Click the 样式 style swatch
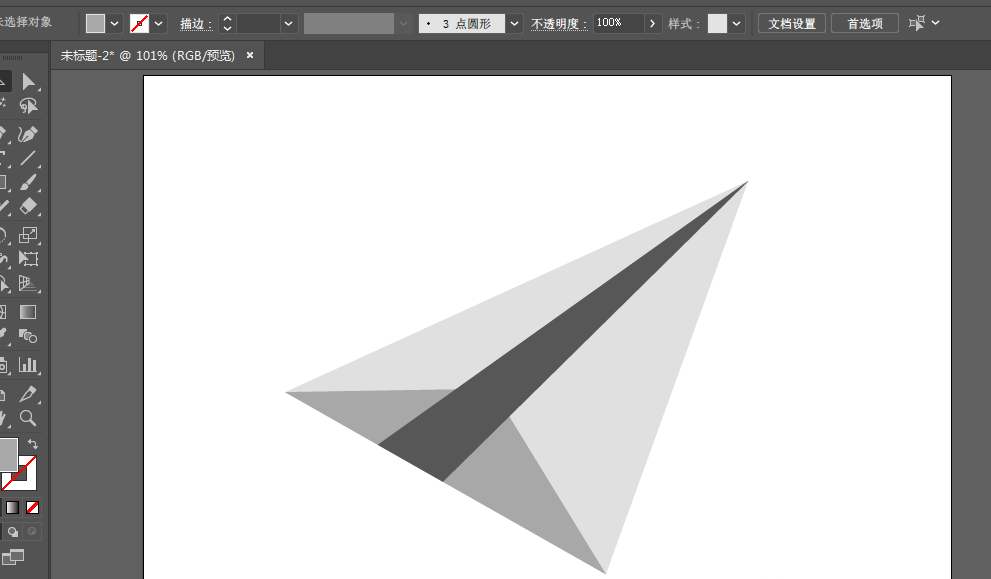991x579 pixels. click(x=717, y=23)
